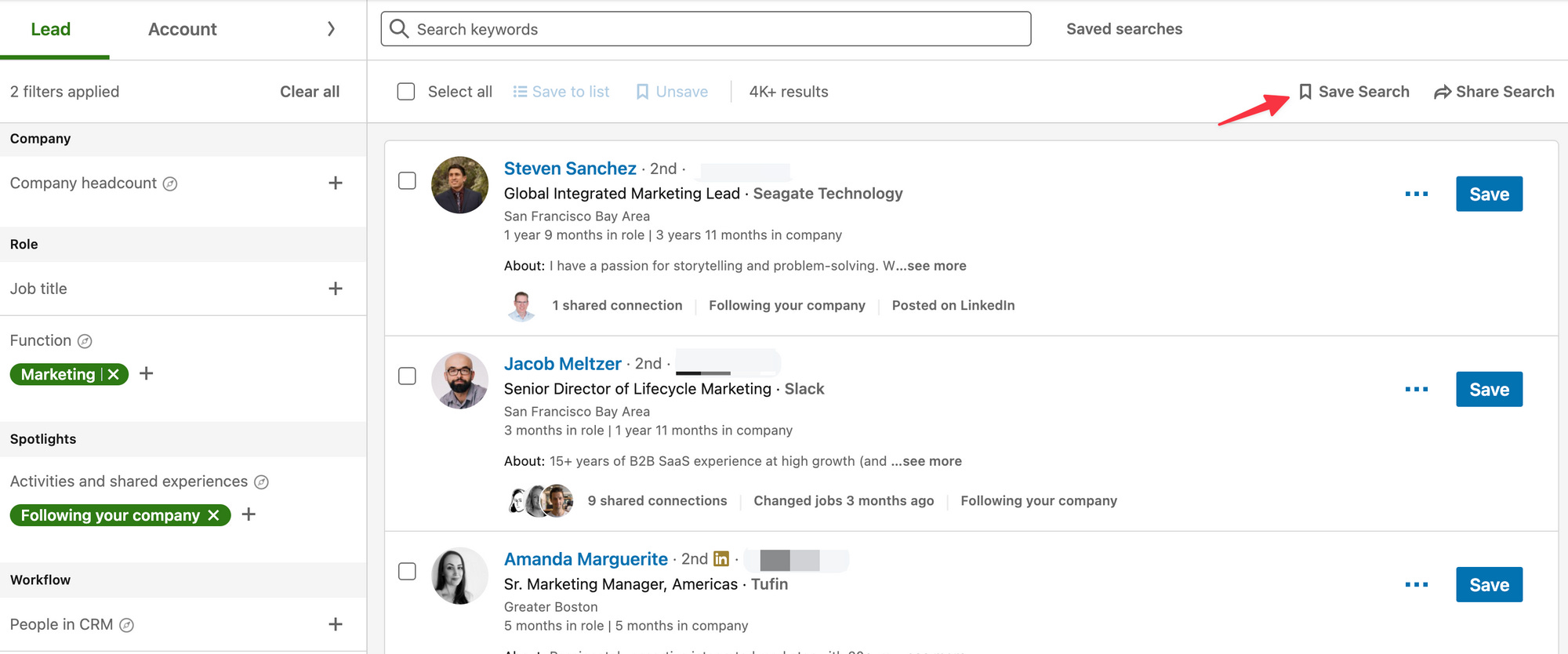
Task: Click the 2 filters applied text
Action: 64,92
